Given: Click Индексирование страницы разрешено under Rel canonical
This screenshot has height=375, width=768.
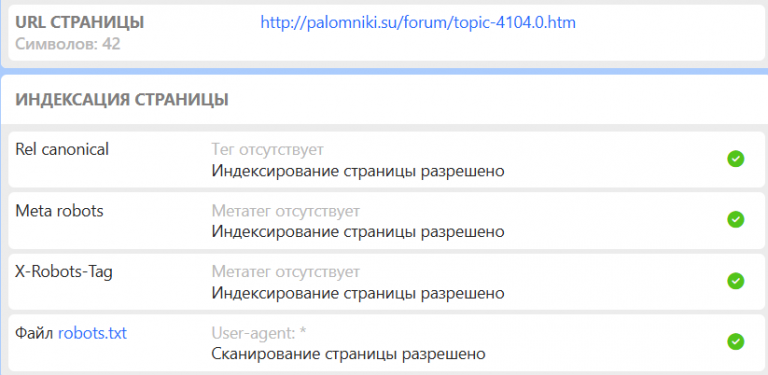Looking at the screenshot, I should tap(358, 171).
